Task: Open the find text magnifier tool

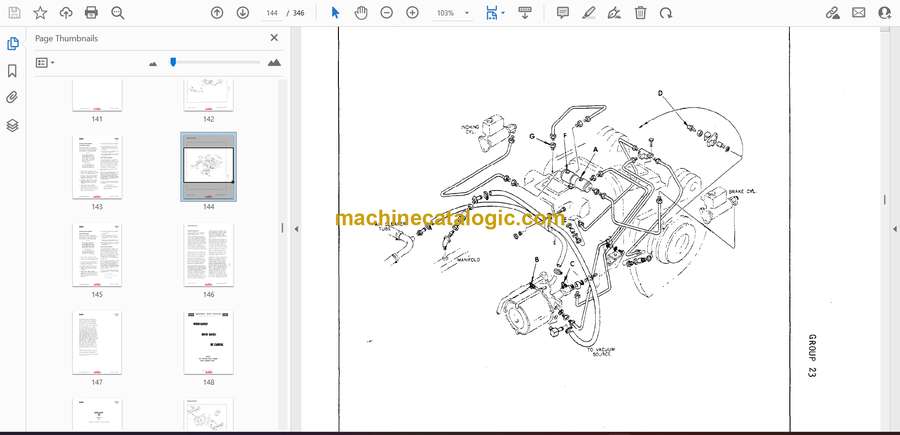Action: click(x=118, y=13)
